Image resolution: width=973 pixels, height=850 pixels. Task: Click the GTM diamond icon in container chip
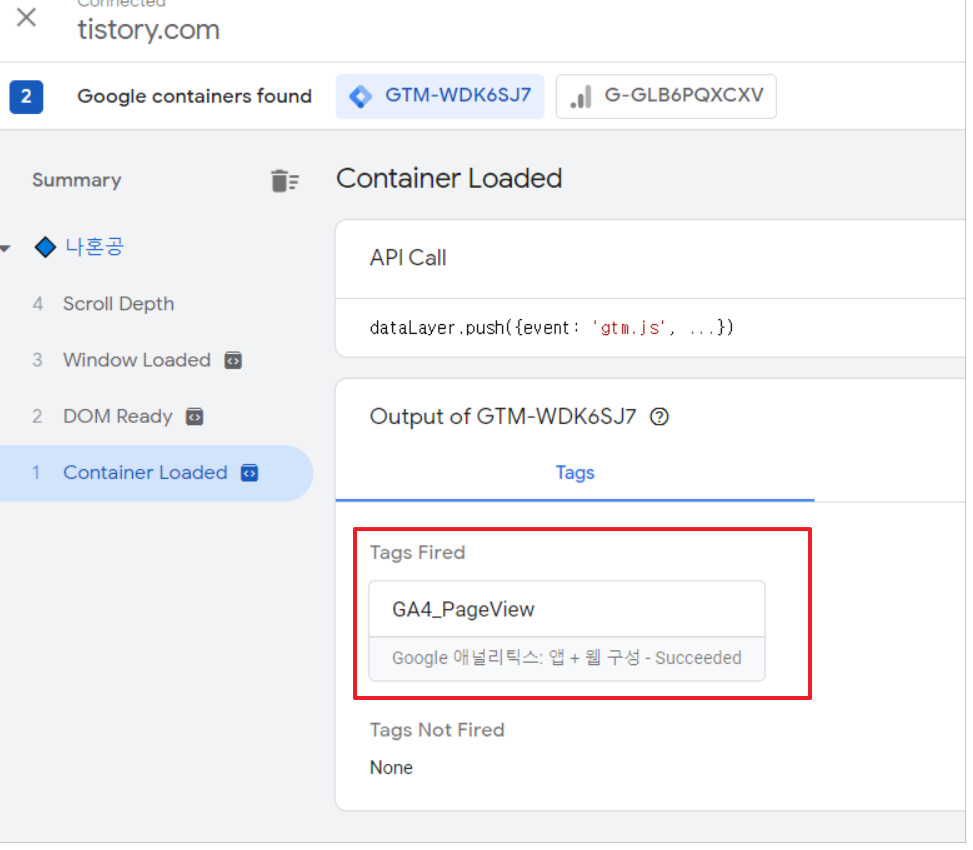(360, 97)
